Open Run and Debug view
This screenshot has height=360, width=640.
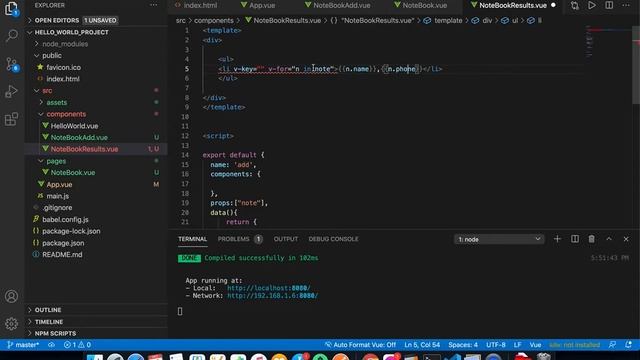pyautogui.click(x=11, y=91)
